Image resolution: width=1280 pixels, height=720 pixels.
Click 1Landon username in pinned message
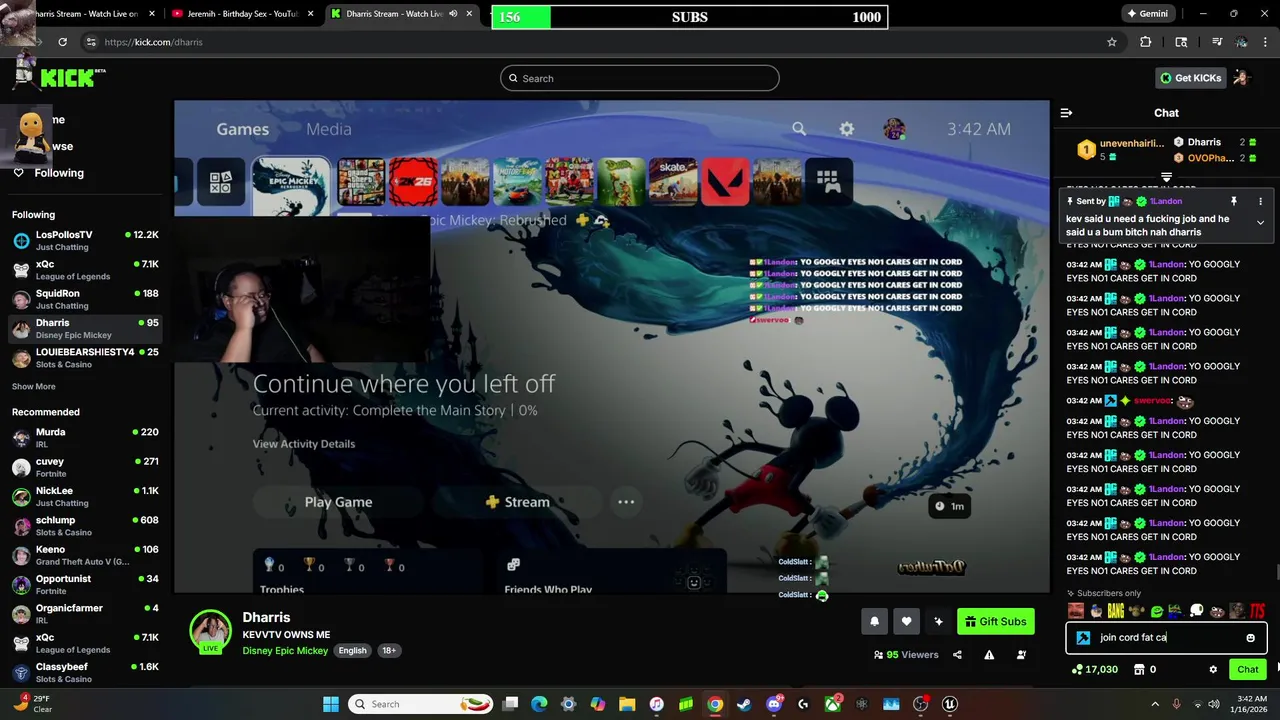[1165, 201]
